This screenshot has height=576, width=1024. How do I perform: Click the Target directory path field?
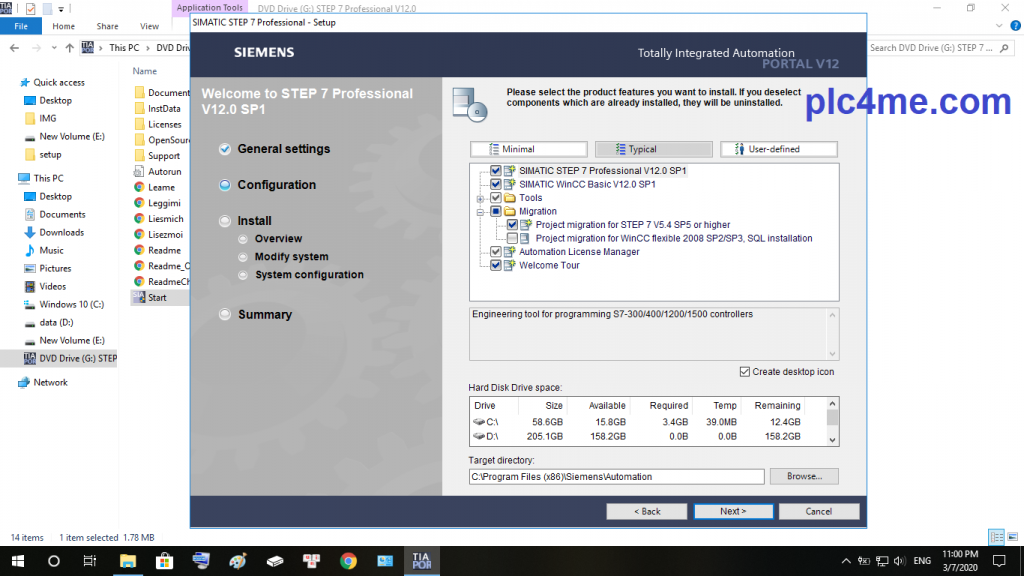point(616,477)
